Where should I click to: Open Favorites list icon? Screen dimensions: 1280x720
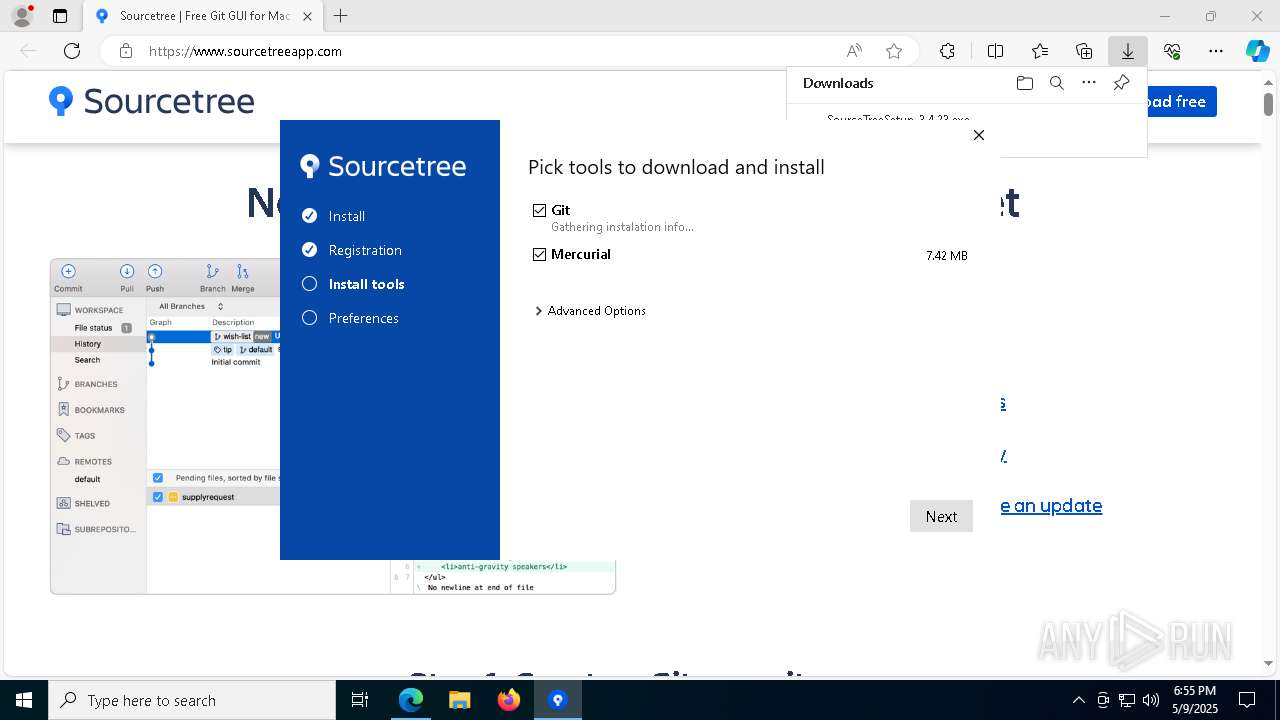pos(1040,51)
